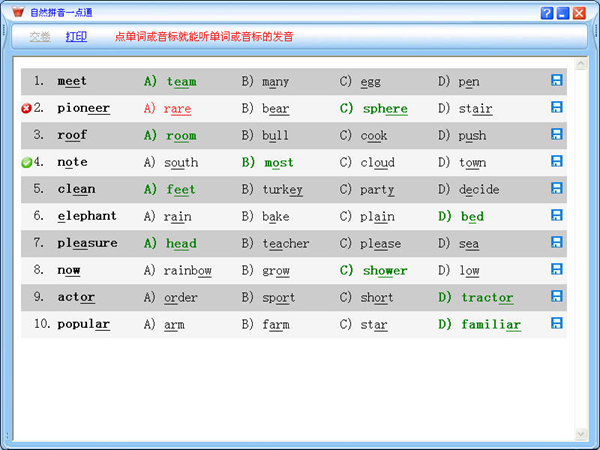This screenshot has width=600, height=450.
Task: Click the save icon in the clean row
Action: point(556,188)
